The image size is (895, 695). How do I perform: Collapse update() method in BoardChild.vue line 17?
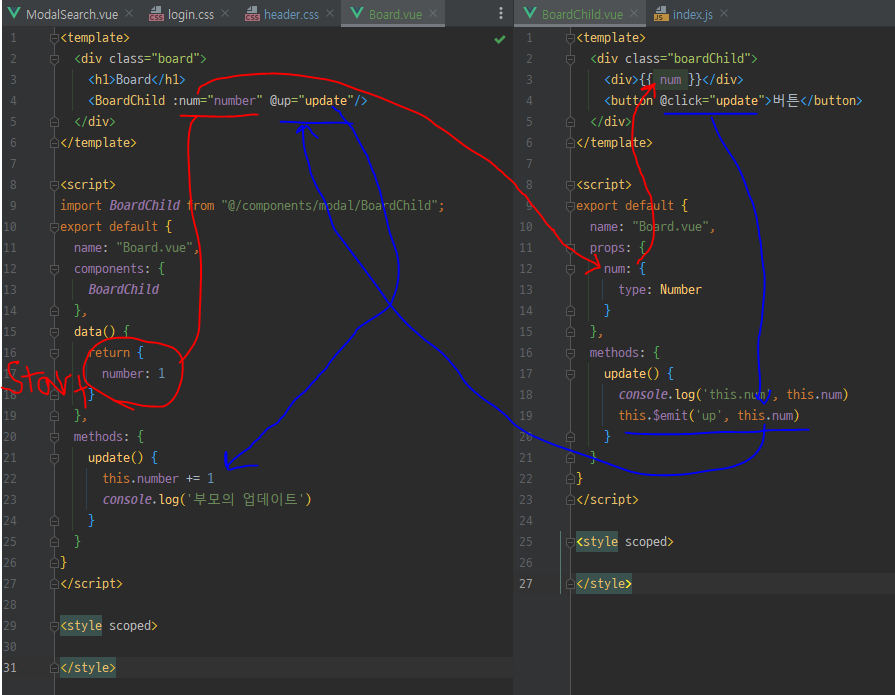coord(570,374)
